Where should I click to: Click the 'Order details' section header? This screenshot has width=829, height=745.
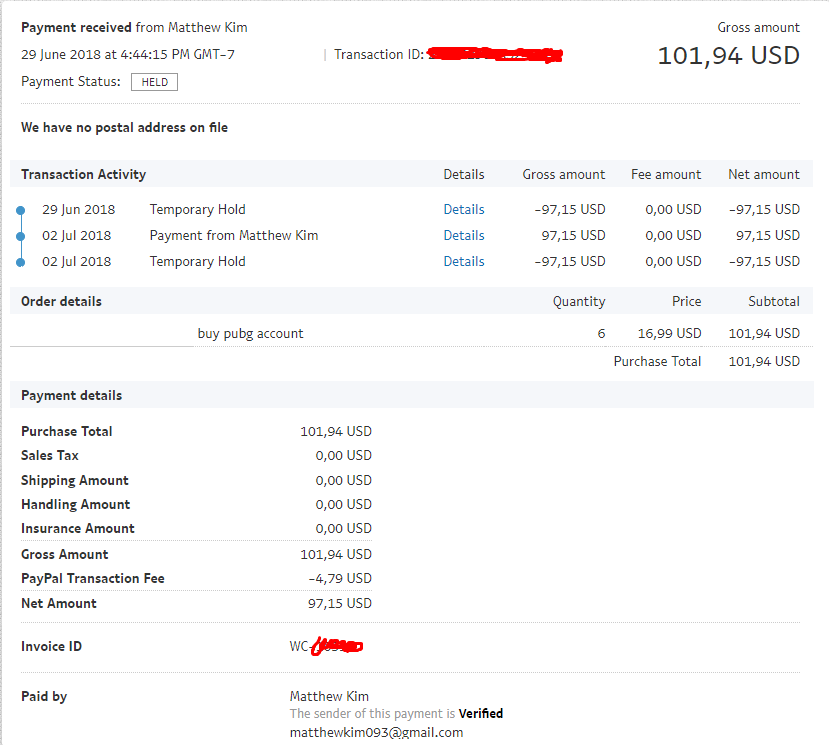pos(61,301)
